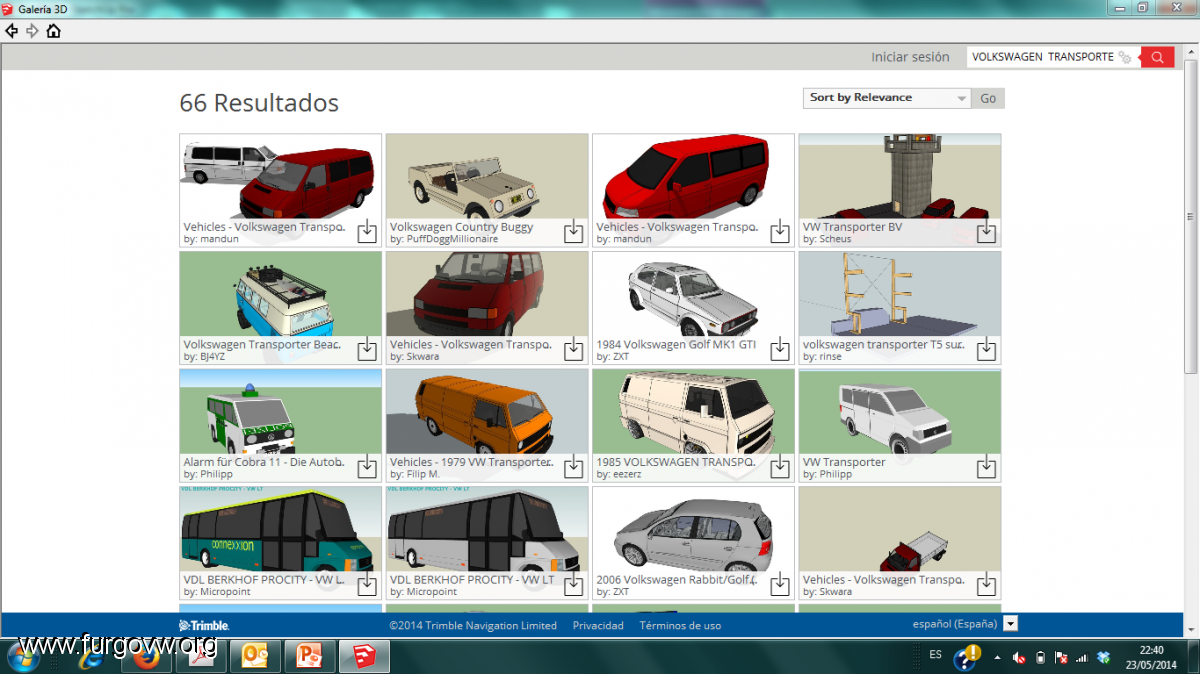Open the Dropbox tray icon
This screenshot has width=1200, height=674.
coord(1103,658)
